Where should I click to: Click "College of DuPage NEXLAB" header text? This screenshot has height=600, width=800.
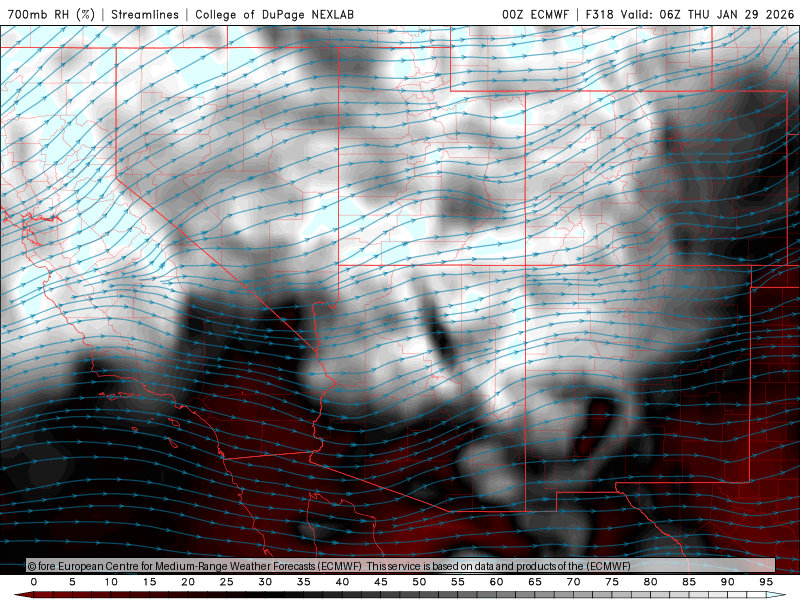[274, 14]
